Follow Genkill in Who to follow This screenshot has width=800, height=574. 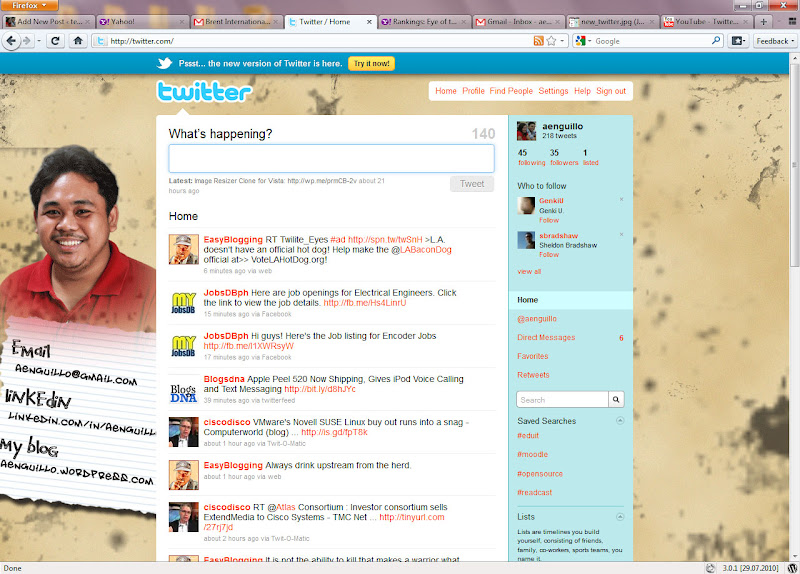548,220
